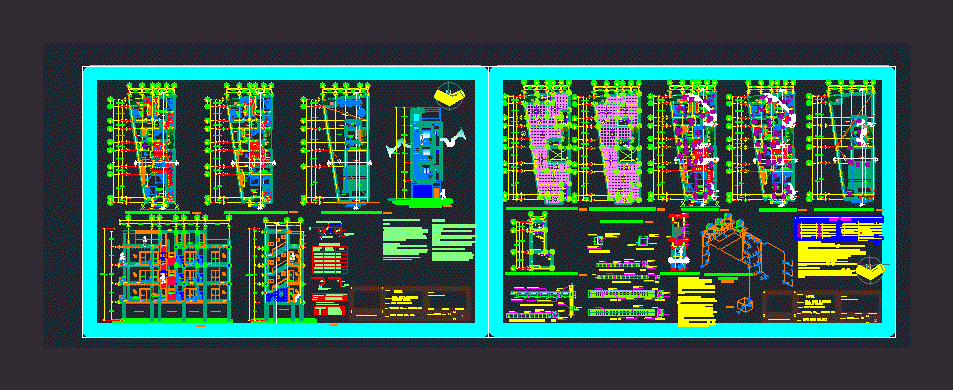953x390 pixels.
Task: Select the first floor plan on left sheet
Action: 143,144
